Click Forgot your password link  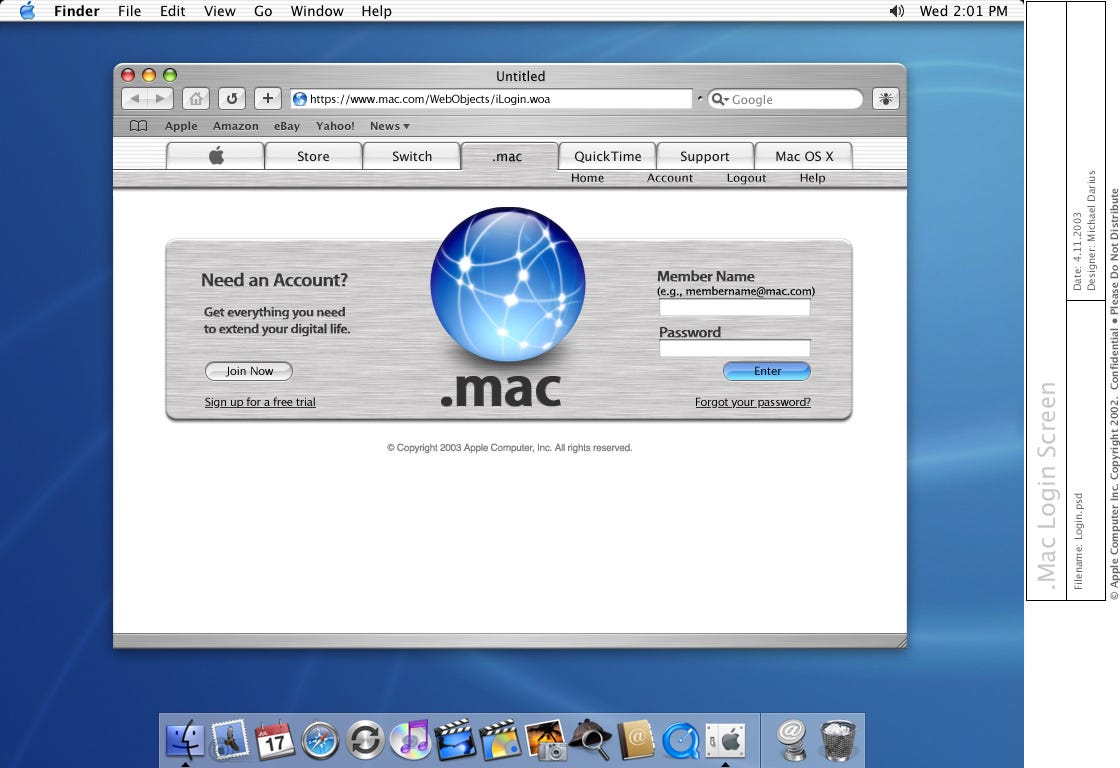tap(753, 402)
